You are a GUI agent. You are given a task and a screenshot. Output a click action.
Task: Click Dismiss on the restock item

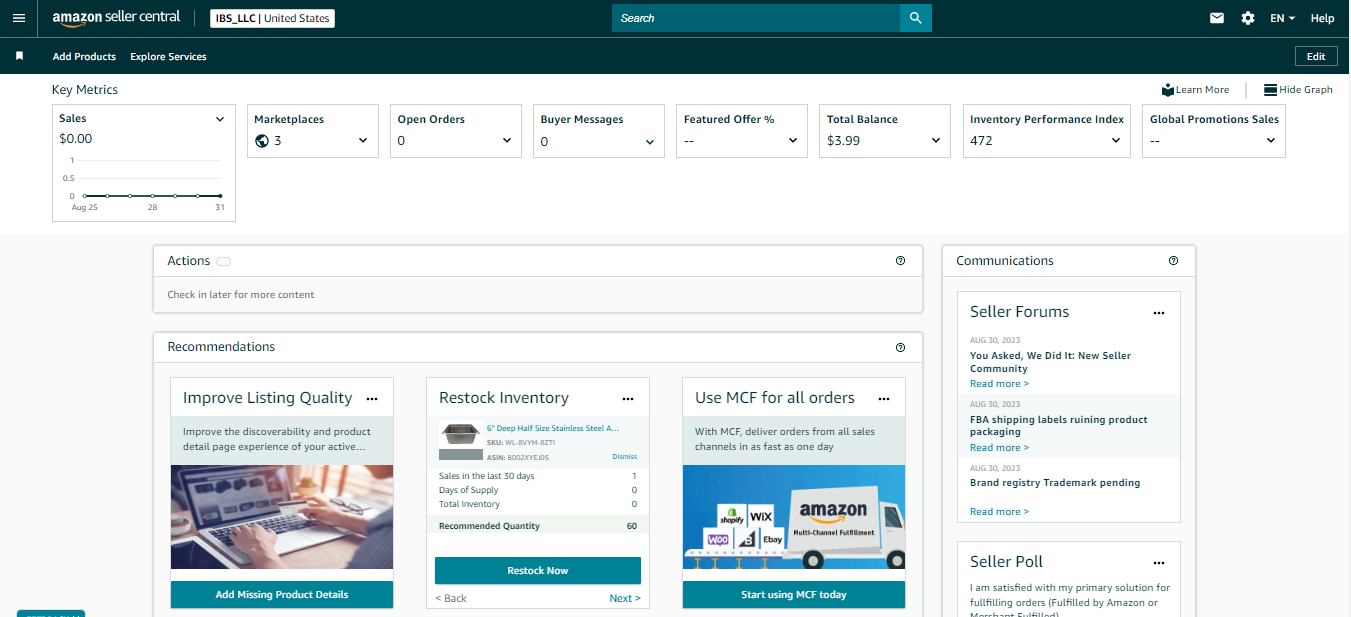pos(624,457)
